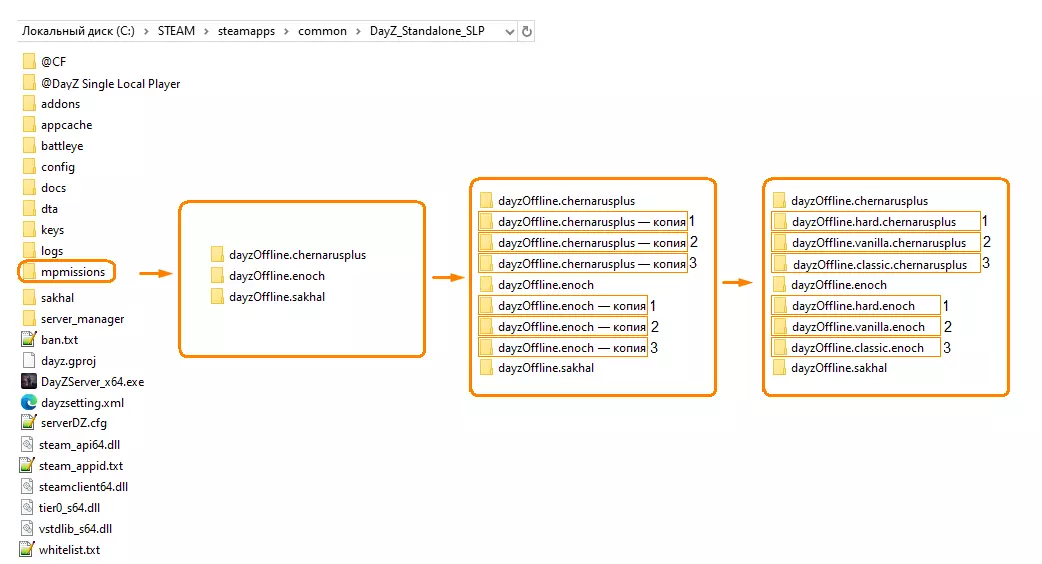Click the DayZServer_x64.exe file name
The image size is (1042, 564).
click(92, 382)
